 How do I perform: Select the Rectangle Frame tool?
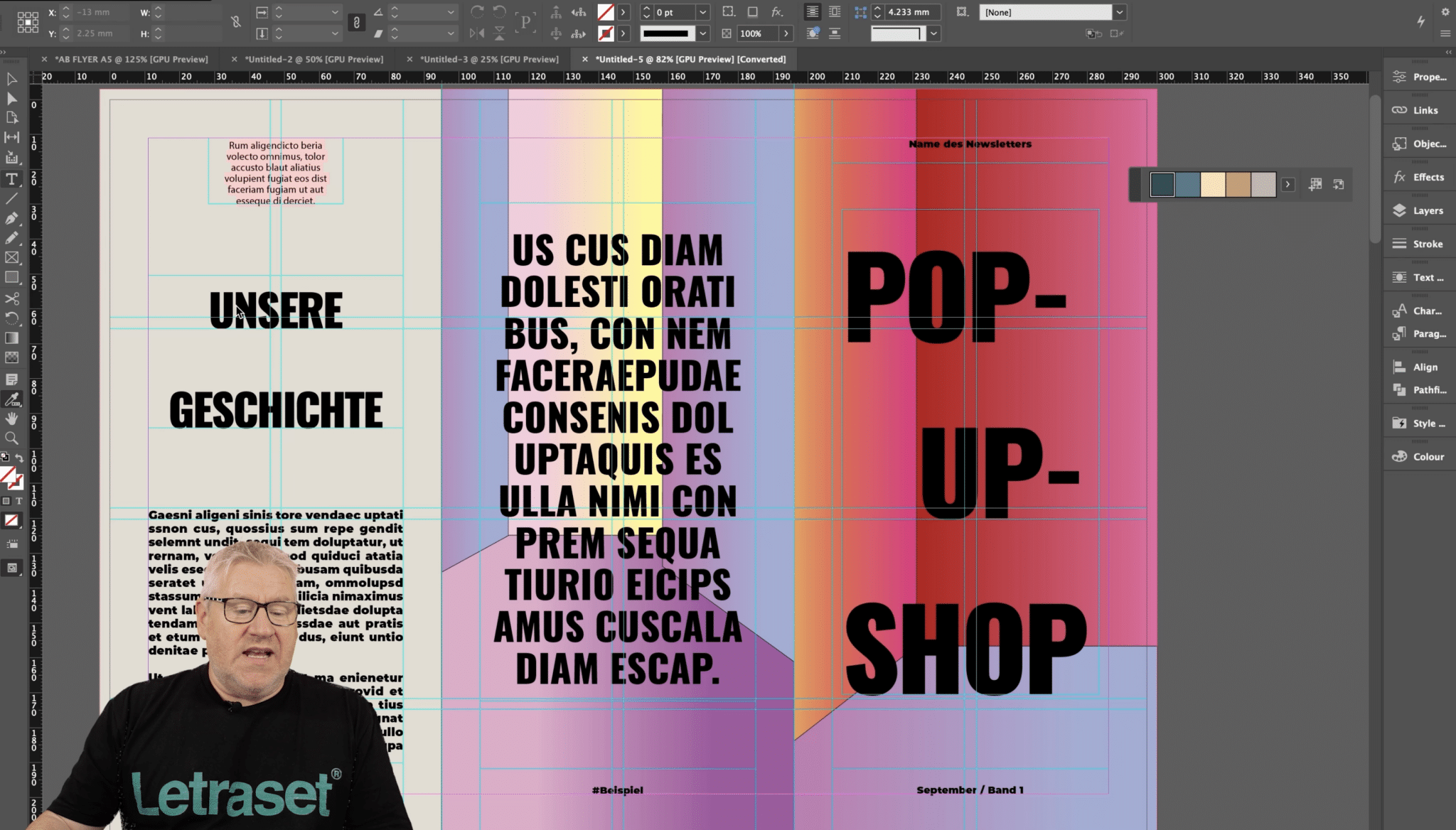11,258
